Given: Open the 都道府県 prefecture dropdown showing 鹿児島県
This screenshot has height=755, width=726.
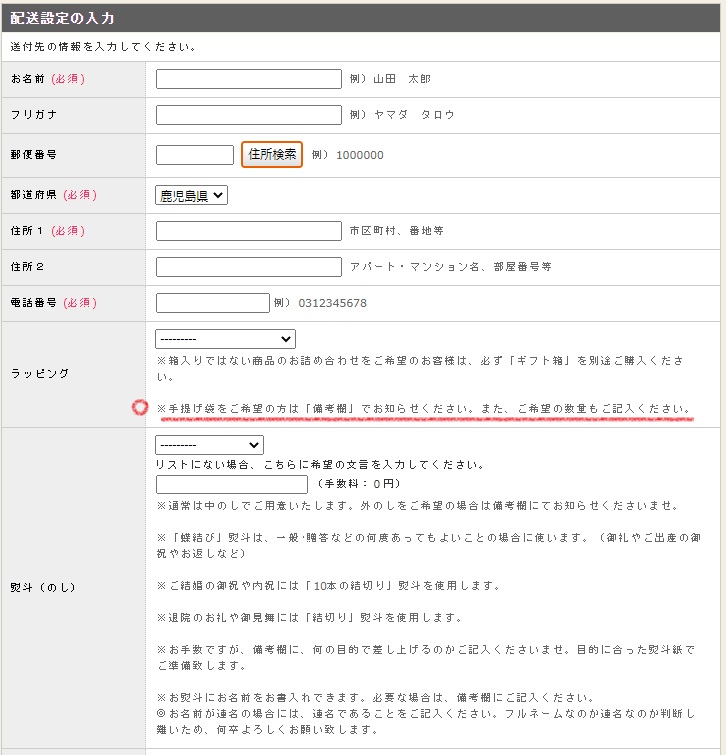Looking at the screenshot, I should [x=191, y=195].
